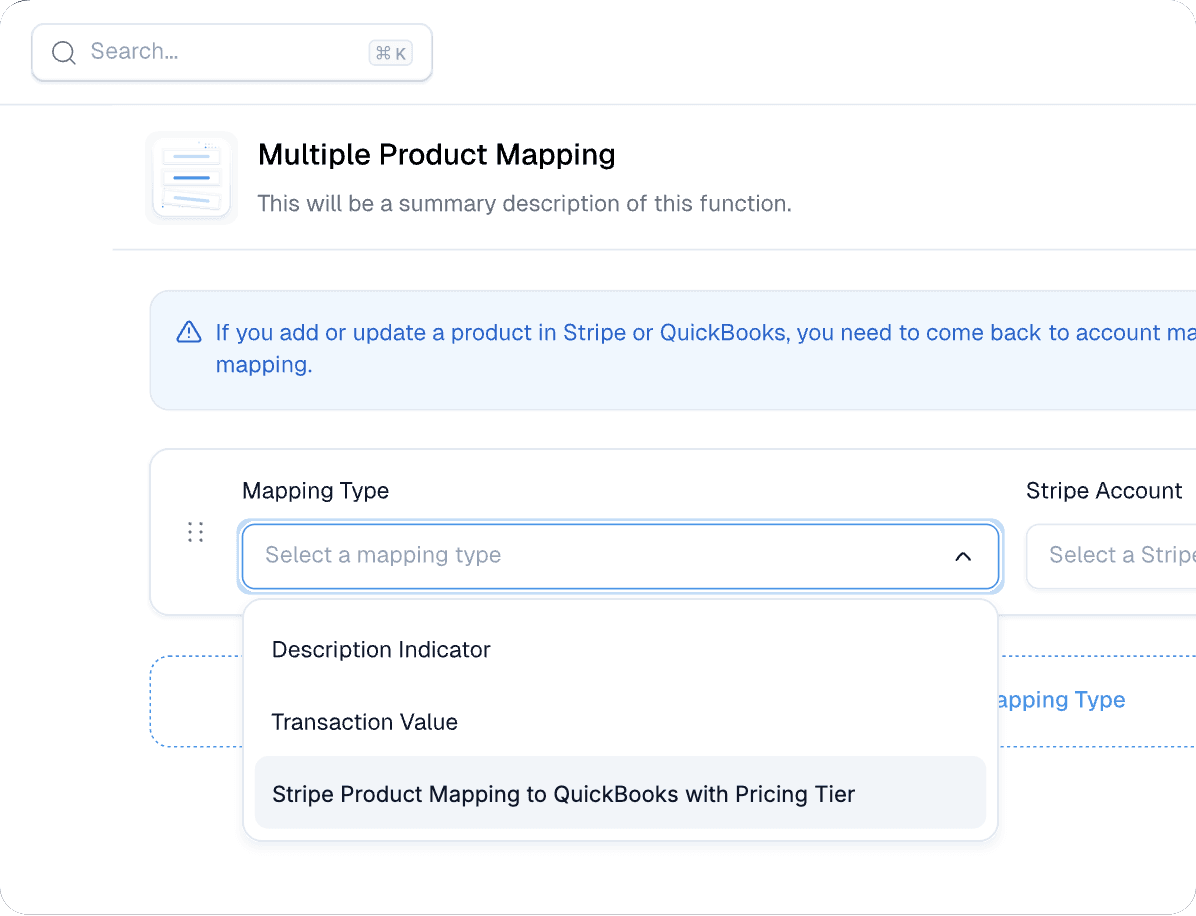Screen dimensions: 1196x916
Task: Click the Multiple Product Mapping heading
Action: [x=436, y=155]
